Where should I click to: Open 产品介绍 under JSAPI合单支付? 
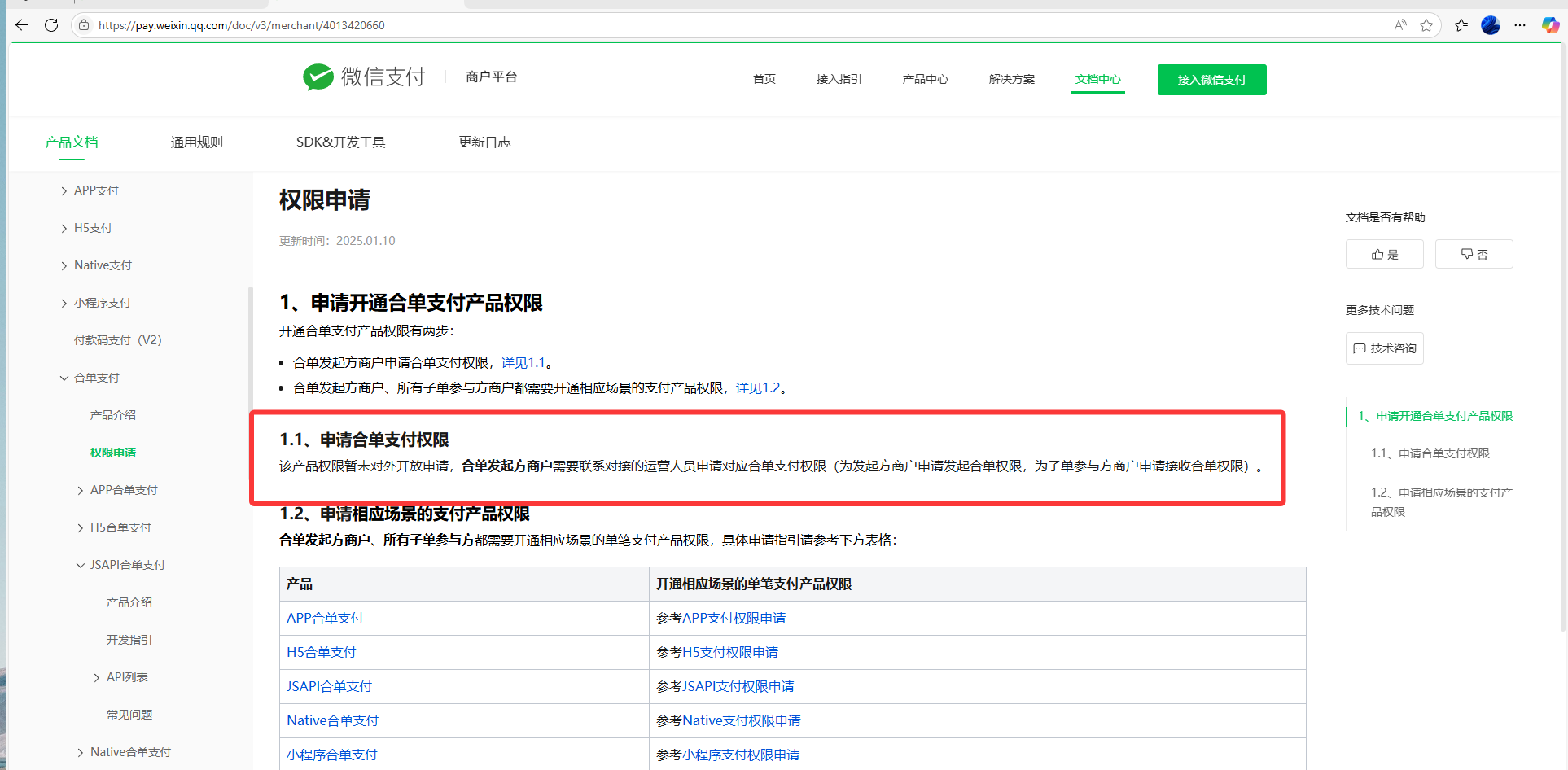(x=129, y=602)
